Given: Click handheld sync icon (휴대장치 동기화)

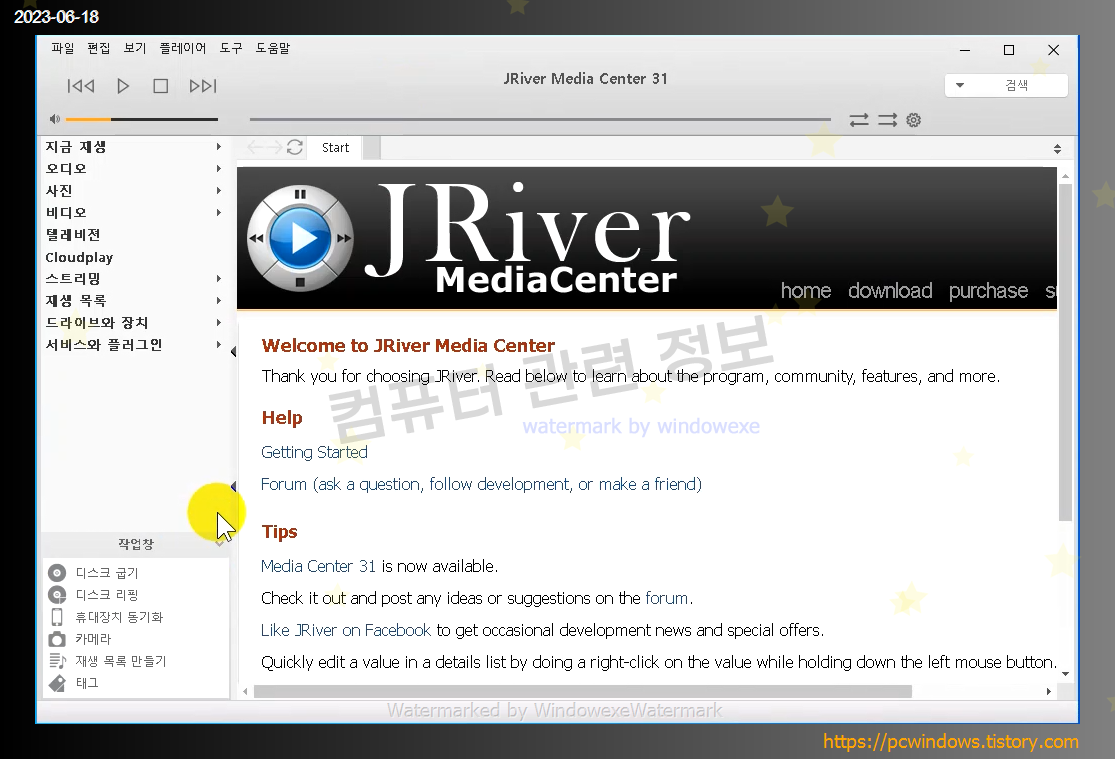Looking at the screenshot, I should click(57, 617).
